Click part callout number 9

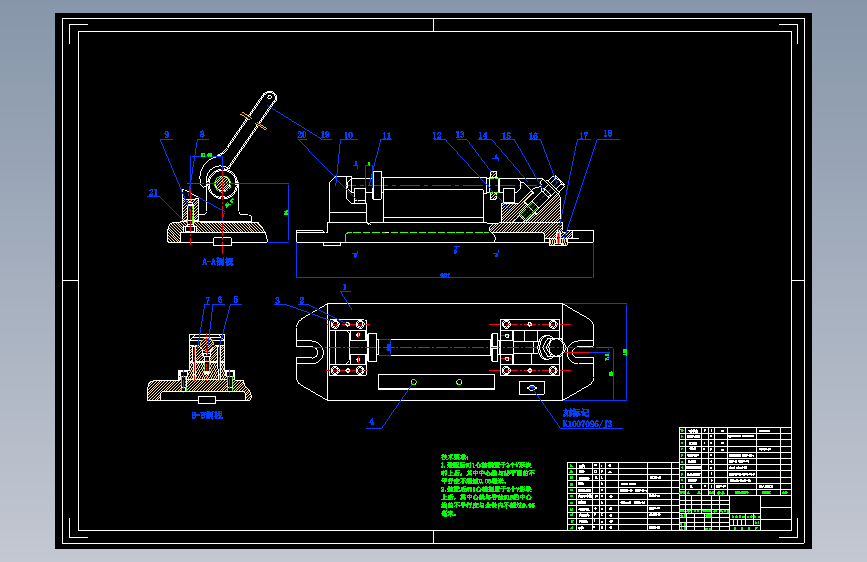166,134
